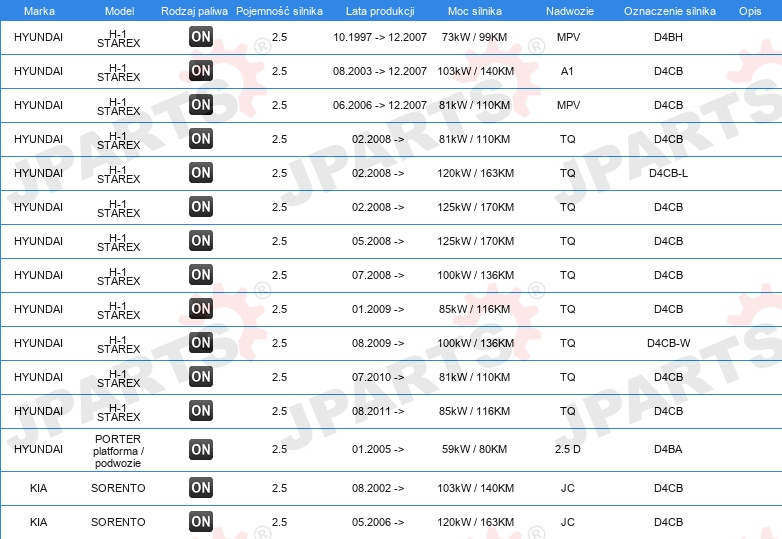Select the HYUNDAI cell in the PORTER row
Viewport: 782px width, 539px height.
pyautogui.click(x=38, y=449)
